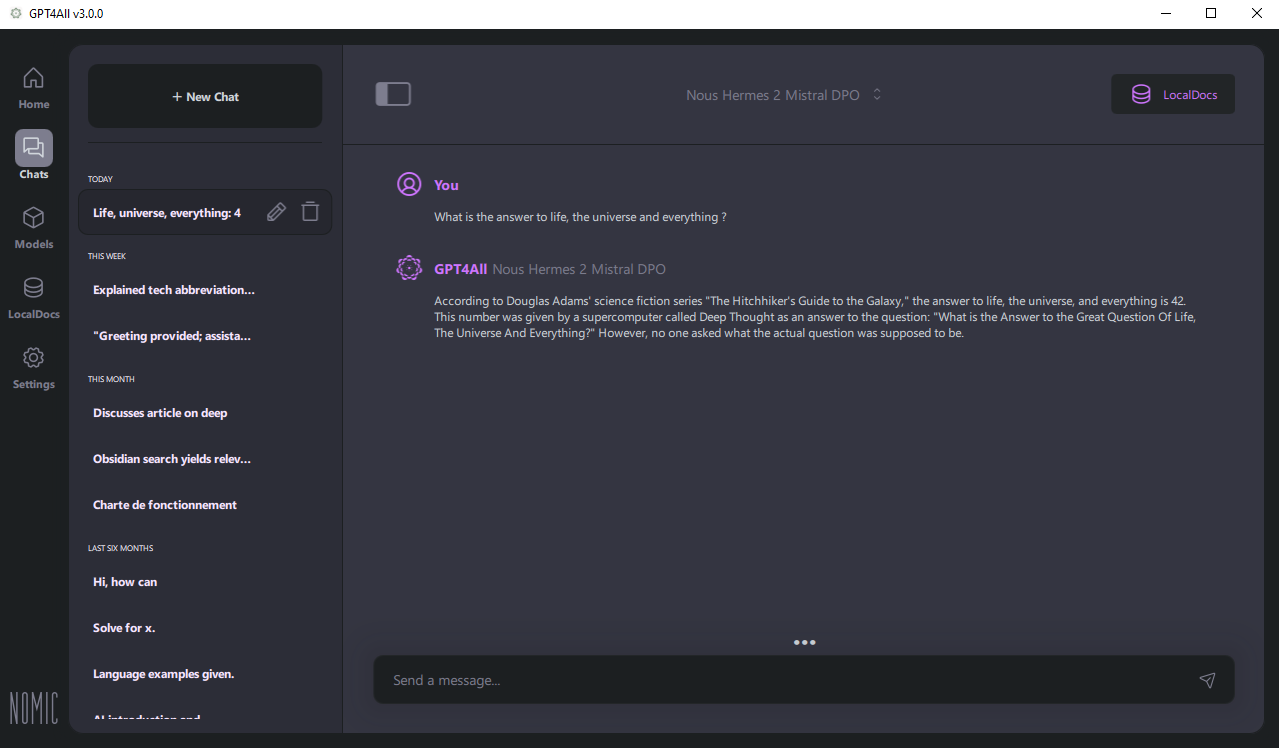
Task: Click the pencil icon to rename chat
Action: tap(277, 212)
